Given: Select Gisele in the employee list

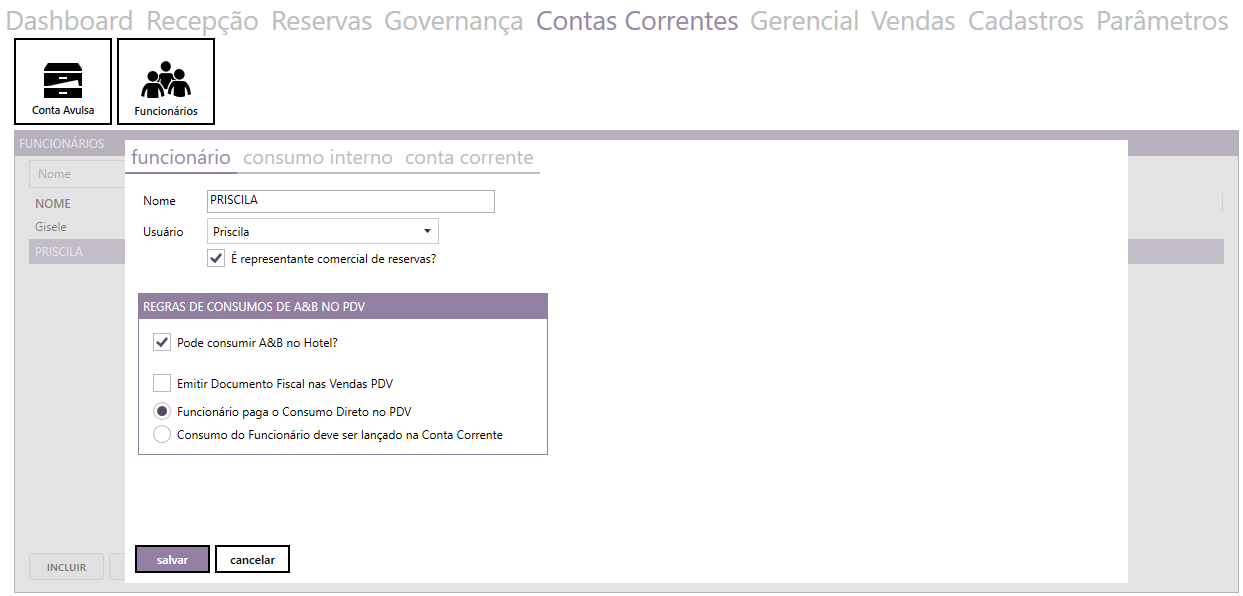Looking at the screenshot, I should (x=51, y=227).
